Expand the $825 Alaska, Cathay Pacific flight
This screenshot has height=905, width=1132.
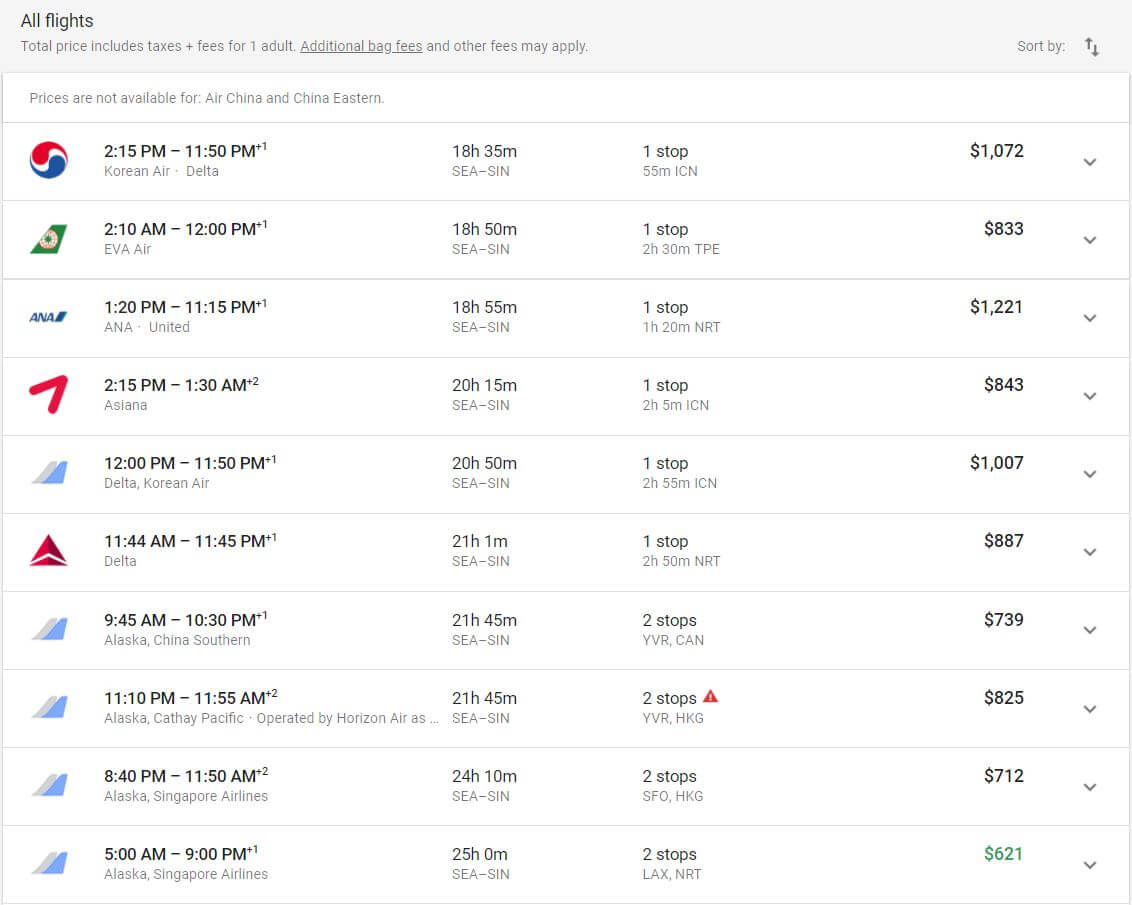[1090, 709]
